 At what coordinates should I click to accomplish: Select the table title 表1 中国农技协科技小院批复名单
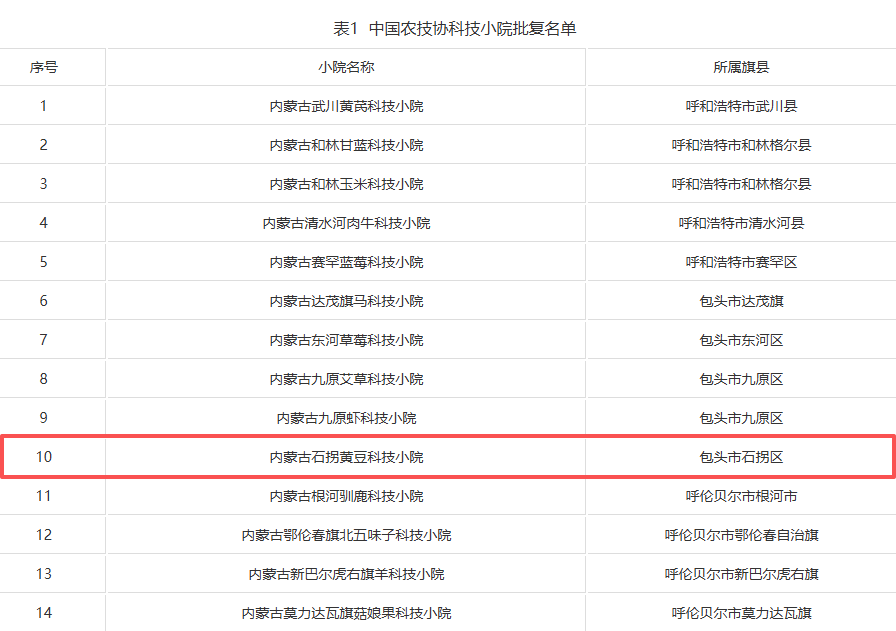455,28
